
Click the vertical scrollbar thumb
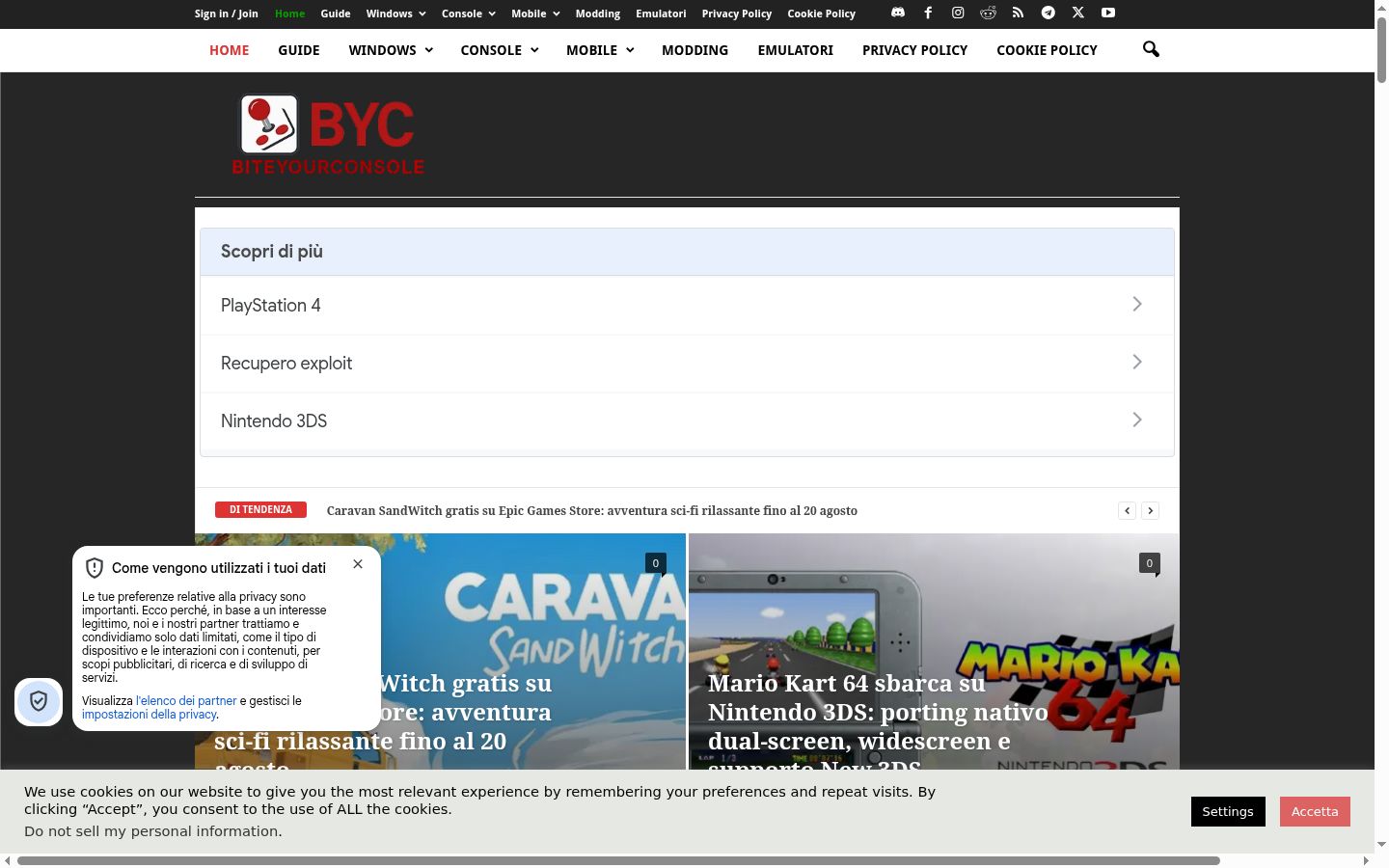pyautogui.click(x=1381, y=50)
